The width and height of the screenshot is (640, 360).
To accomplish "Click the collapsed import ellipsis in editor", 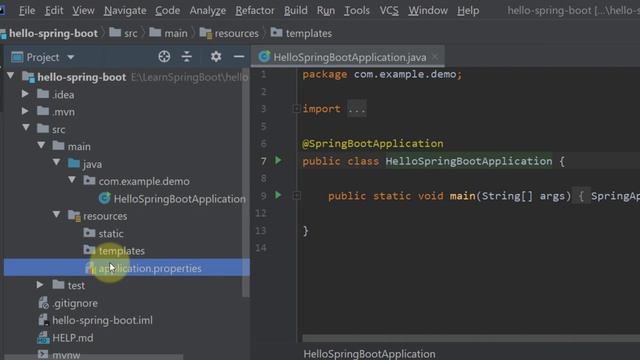I will (x=357, y=109).
